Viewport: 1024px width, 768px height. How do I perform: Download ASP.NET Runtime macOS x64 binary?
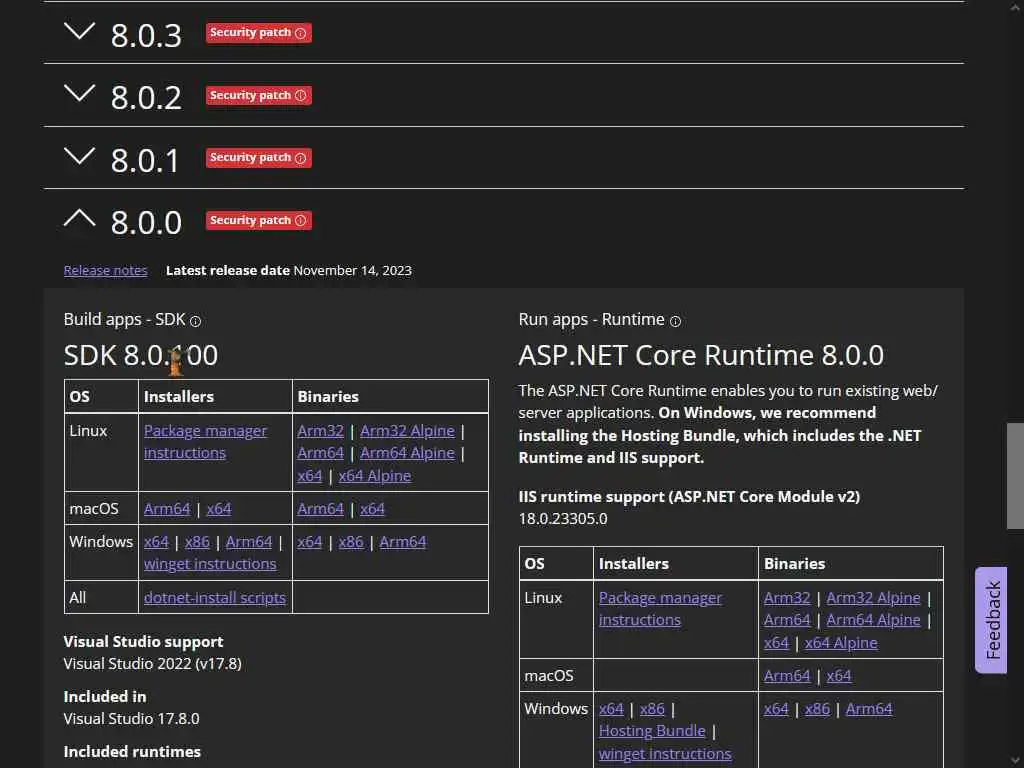coord(839,676)
